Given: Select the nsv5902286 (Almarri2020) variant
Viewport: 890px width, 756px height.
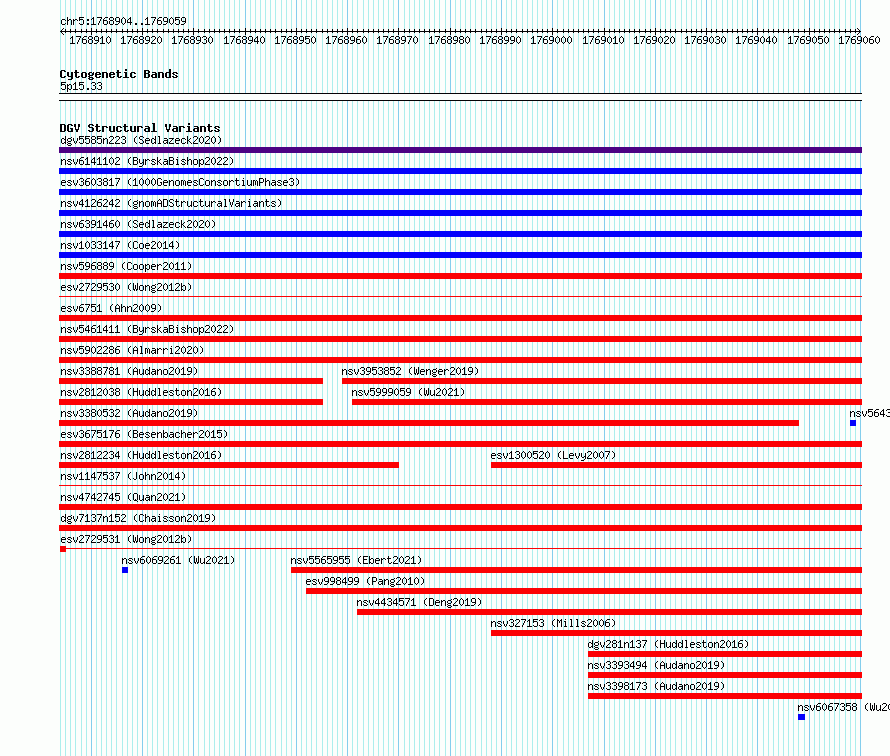Looking at the screenshot, I should point(132,350).
